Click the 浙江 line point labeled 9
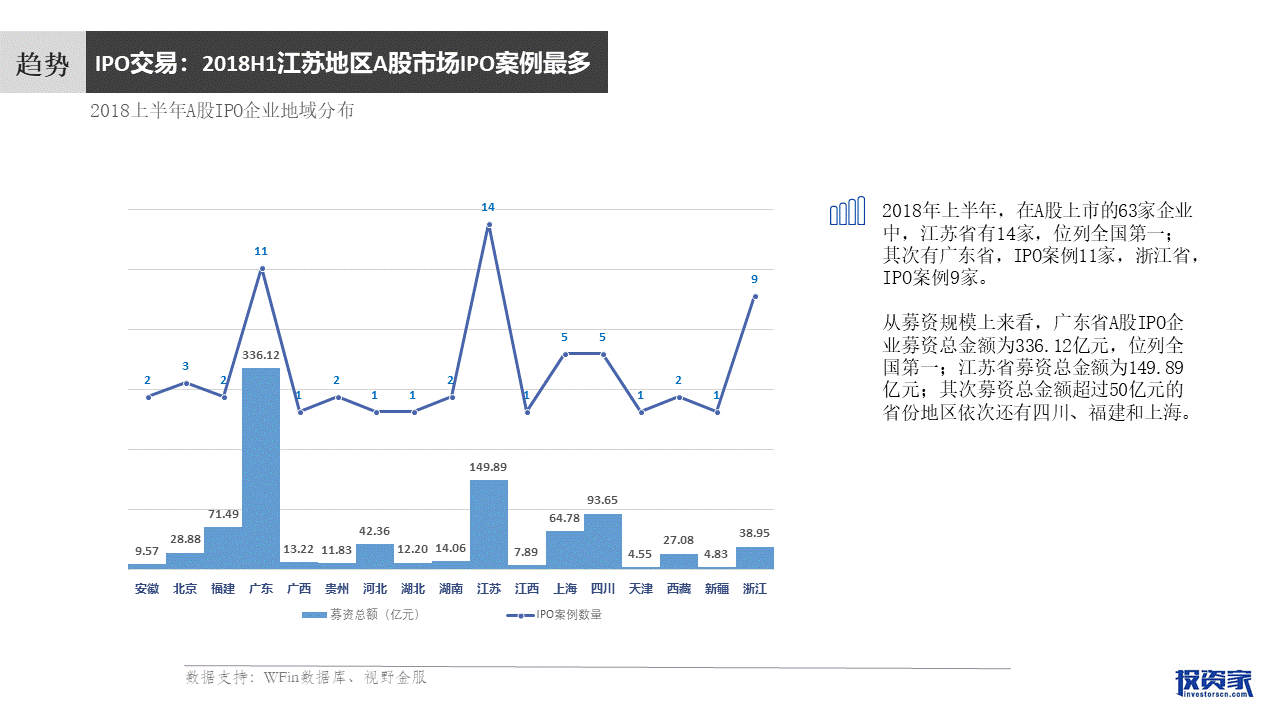 [755, 296]
